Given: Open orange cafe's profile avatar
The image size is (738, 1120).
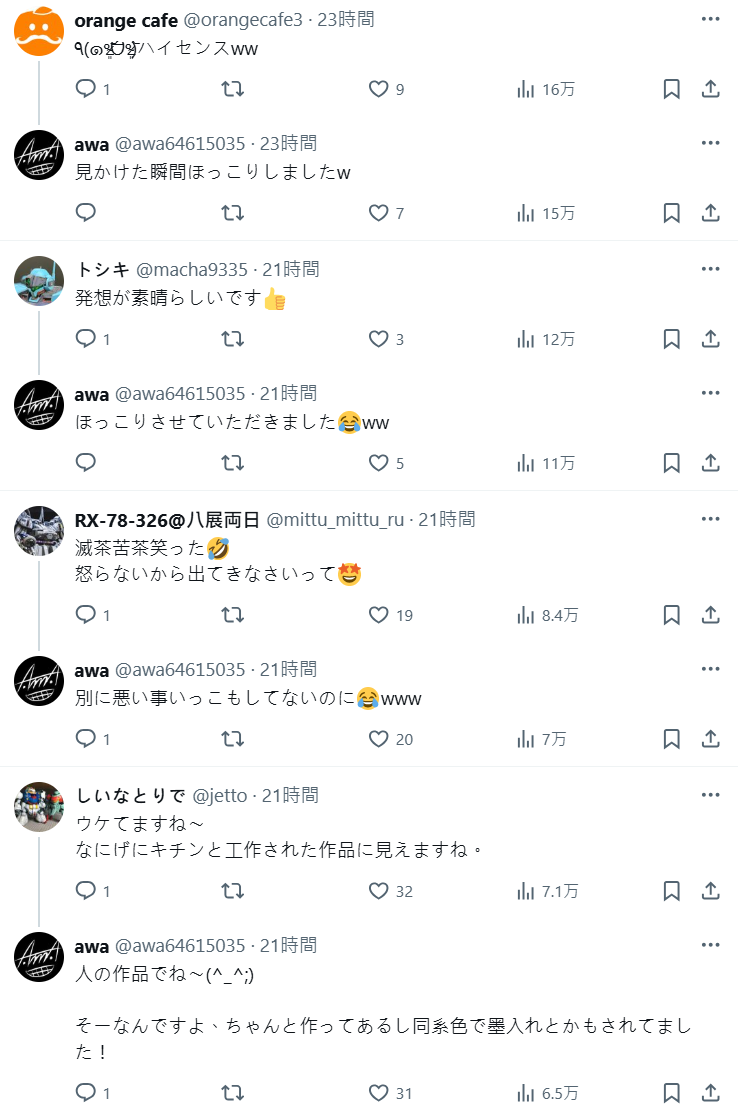Looking at the screenshot, I should click(x=39, y=31).
